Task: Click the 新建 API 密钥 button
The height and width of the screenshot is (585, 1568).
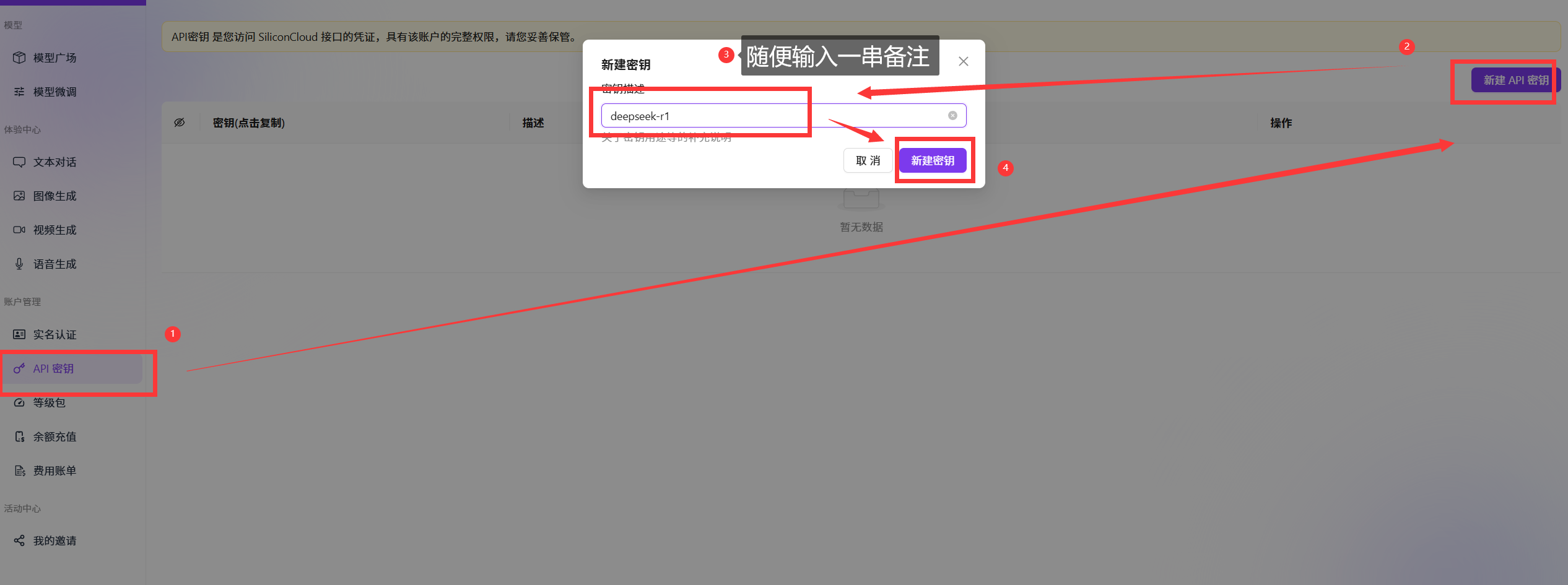Action: click(x=1515, y=80)
